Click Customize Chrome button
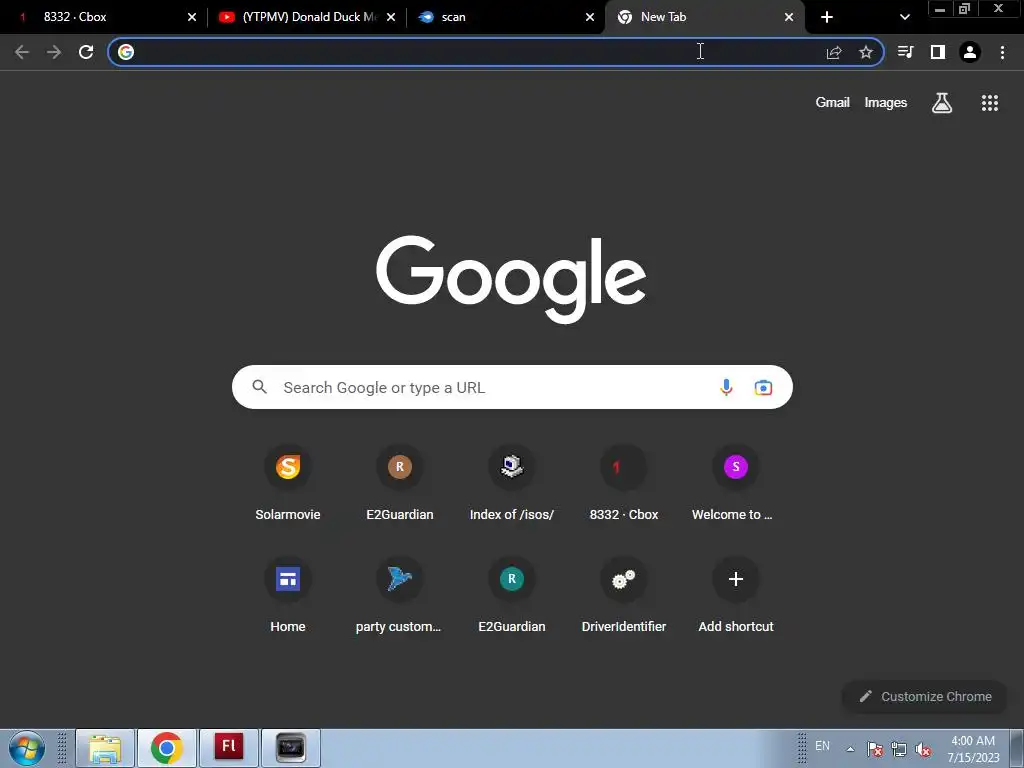1024x768 pixels. (925, 696)
